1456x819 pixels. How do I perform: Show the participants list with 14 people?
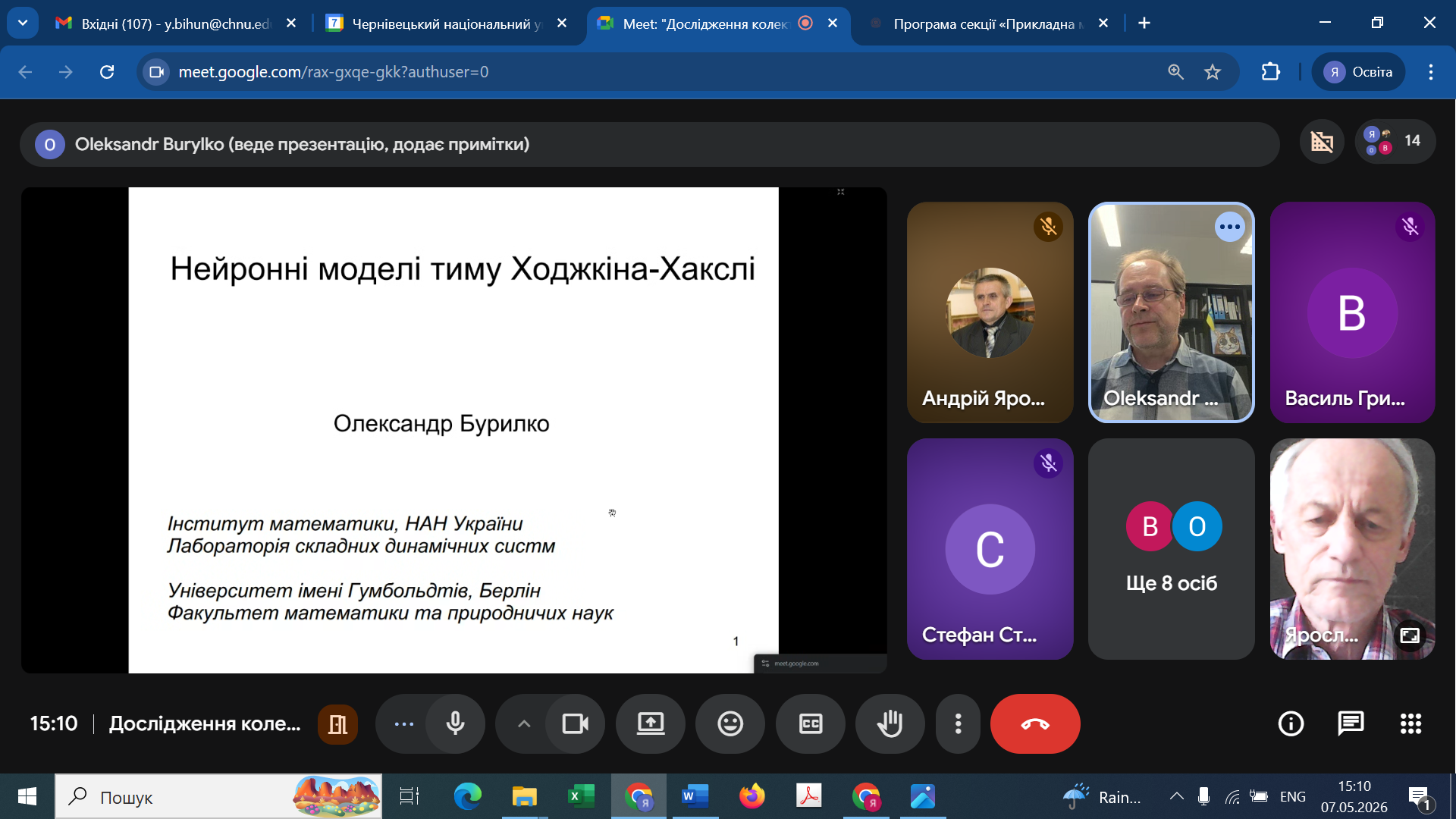[x=1395, y=141]
